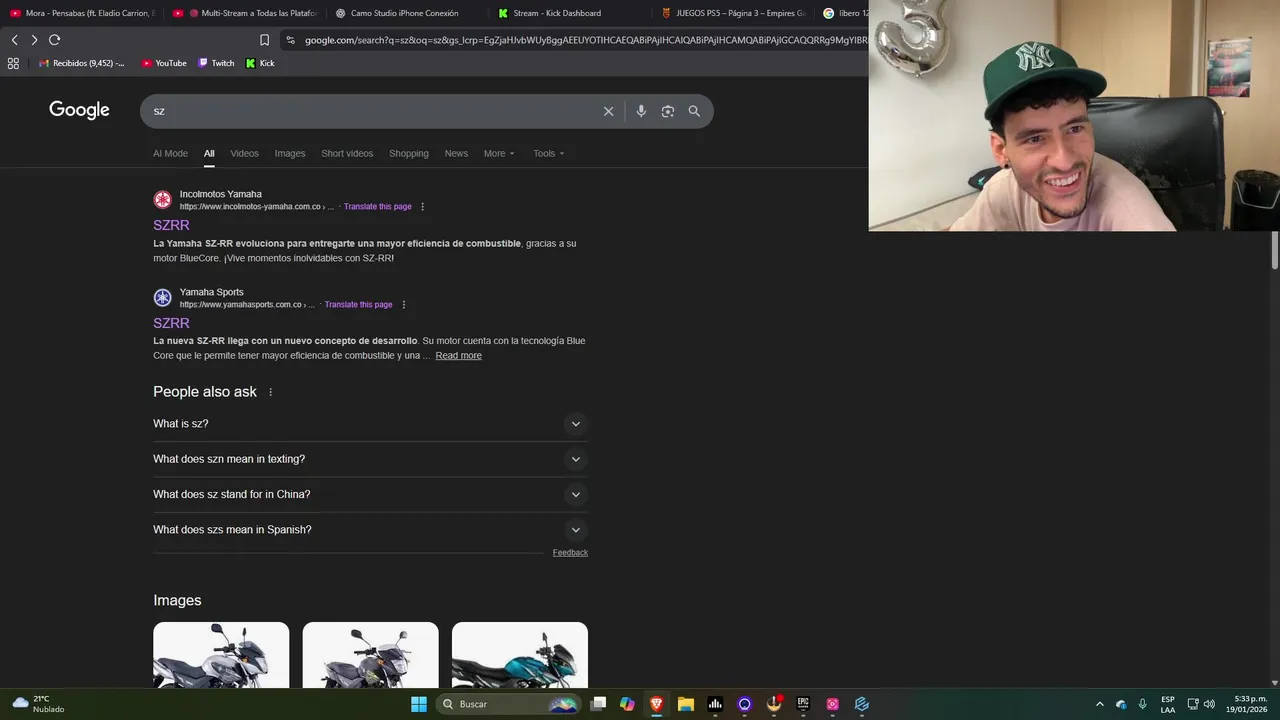Viewport: 1280px width, 720px height.
Task: Open the About this result menu for People also ask
Action: (270, 392)
